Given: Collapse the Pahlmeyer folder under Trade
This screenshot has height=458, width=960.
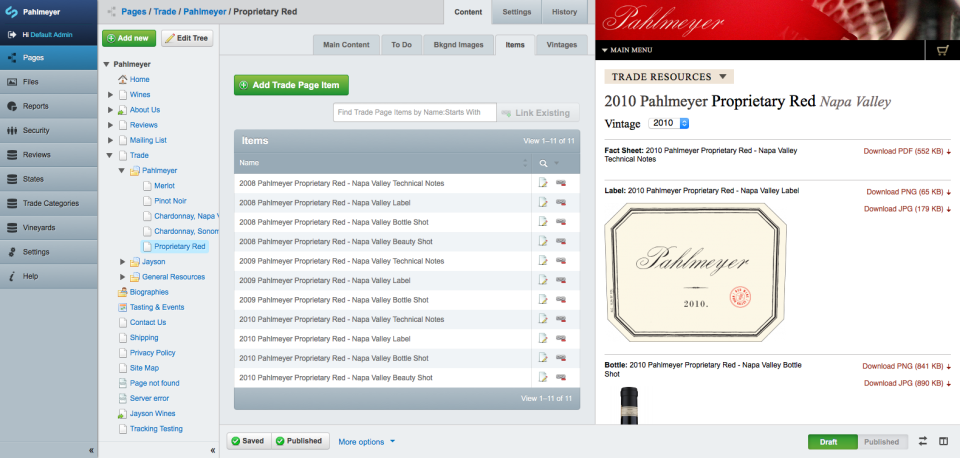Looking at the screenshot, I should [122, 171].
